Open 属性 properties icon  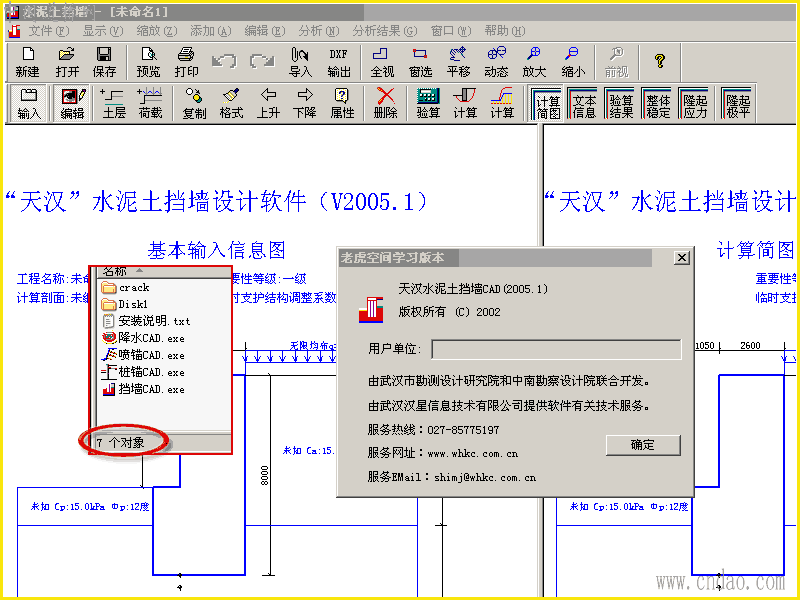click(x=342, y=103)
